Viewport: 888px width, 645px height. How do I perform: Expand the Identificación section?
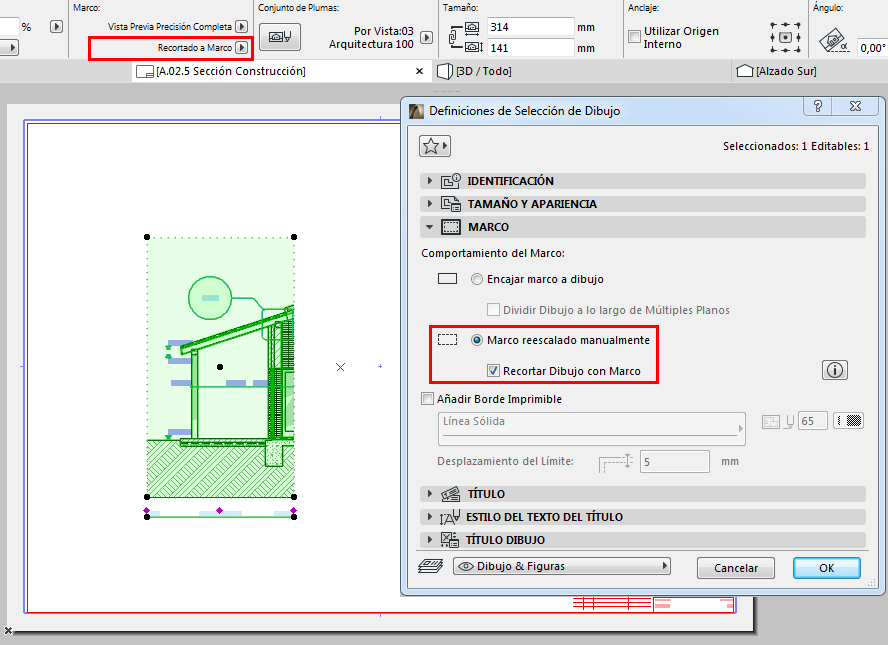(429, 181)
